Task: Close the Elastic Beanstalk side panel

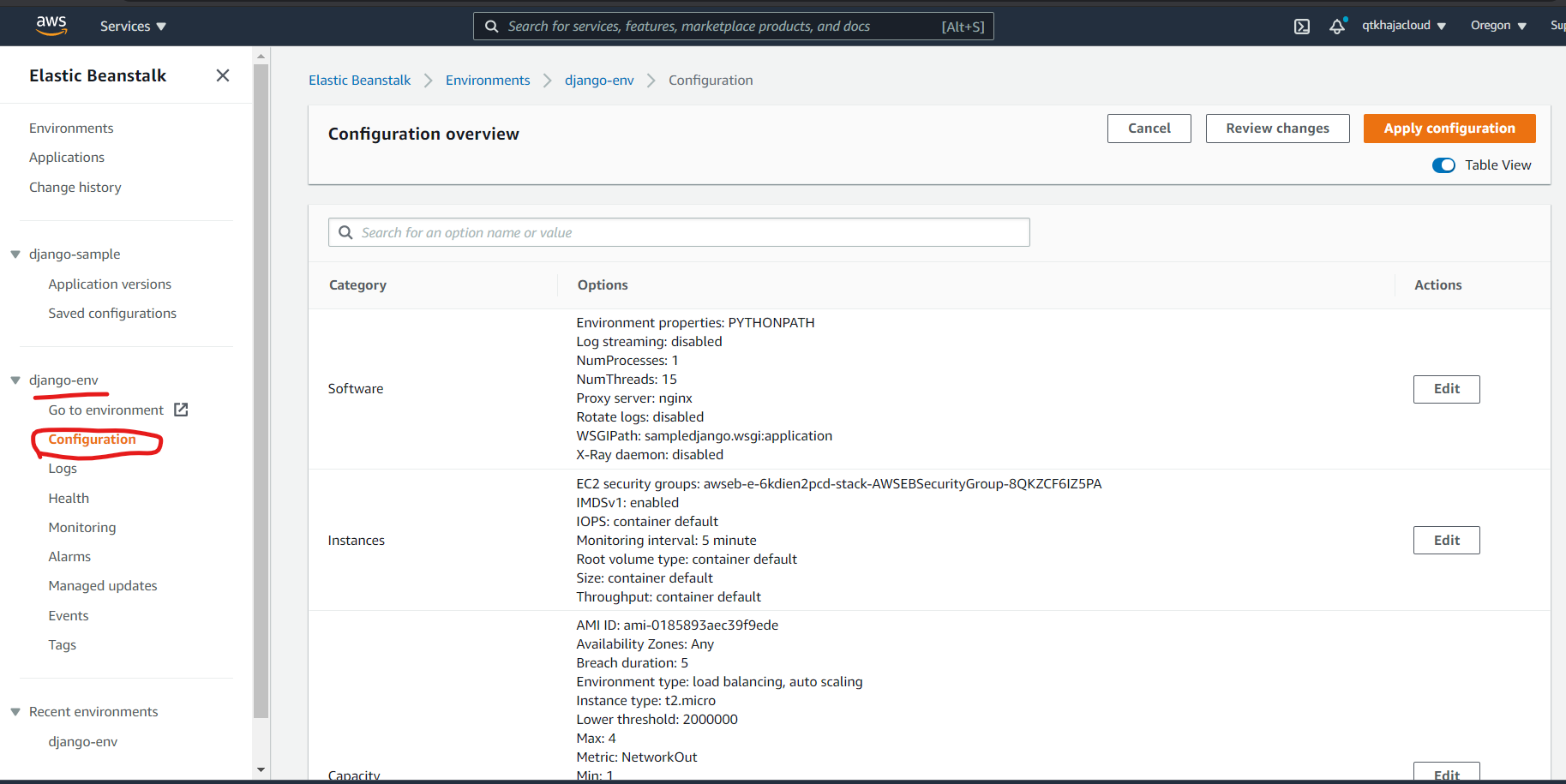Action: 223,75
